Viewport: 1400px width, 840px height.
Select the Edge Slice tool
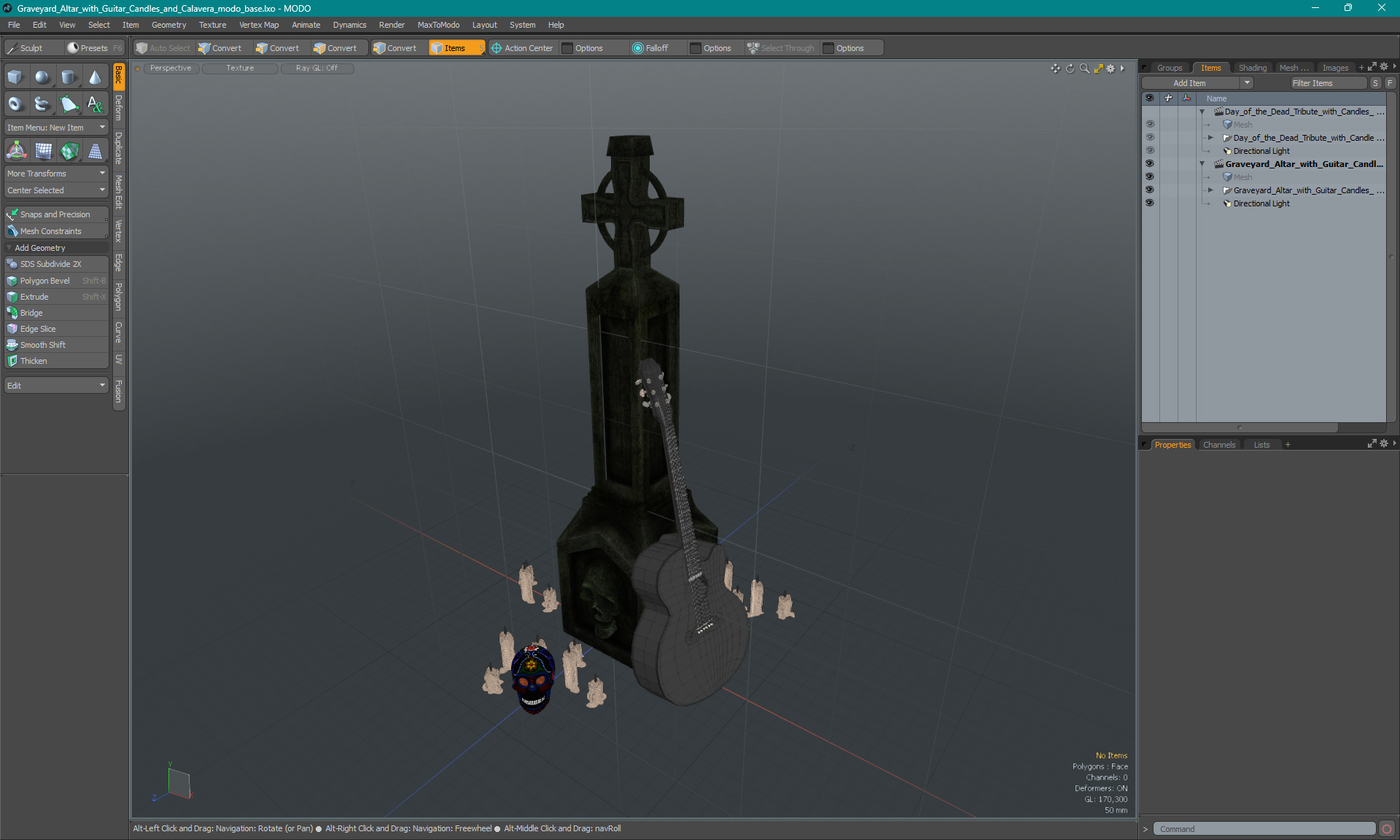56,329
